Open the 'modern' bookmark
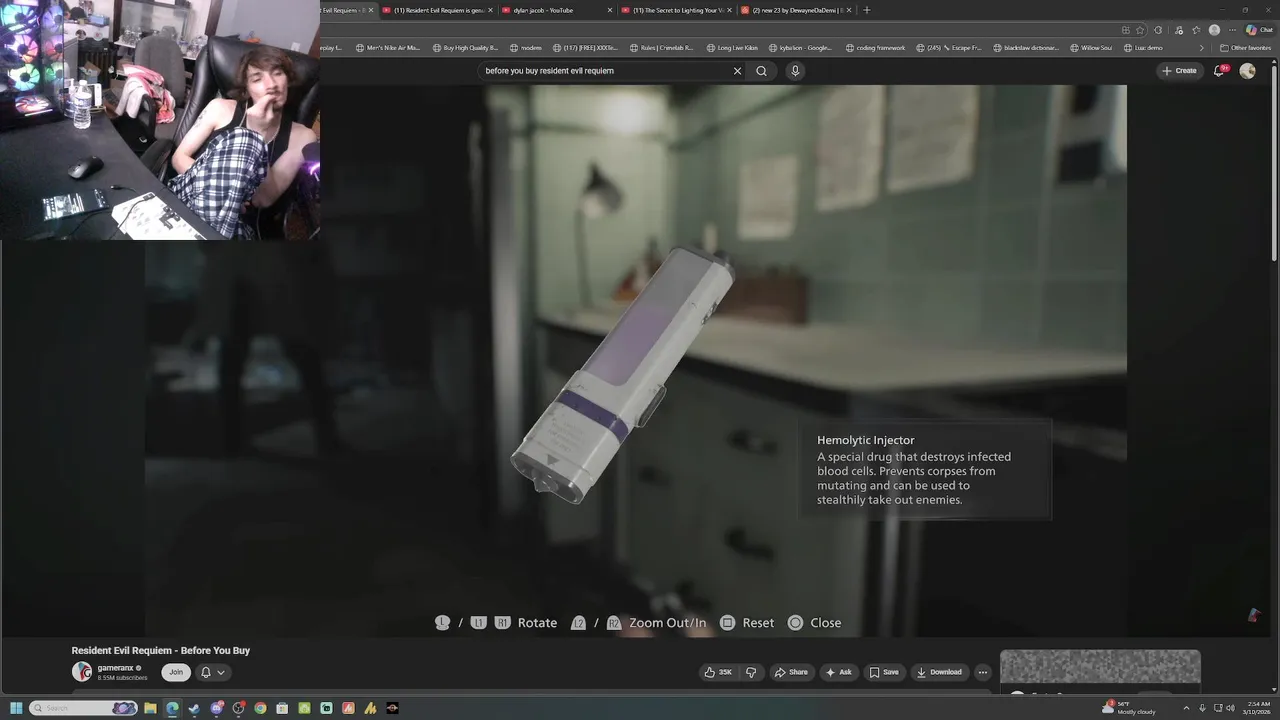The width and height of the screenshot is (1280, 720). [526, 48]
